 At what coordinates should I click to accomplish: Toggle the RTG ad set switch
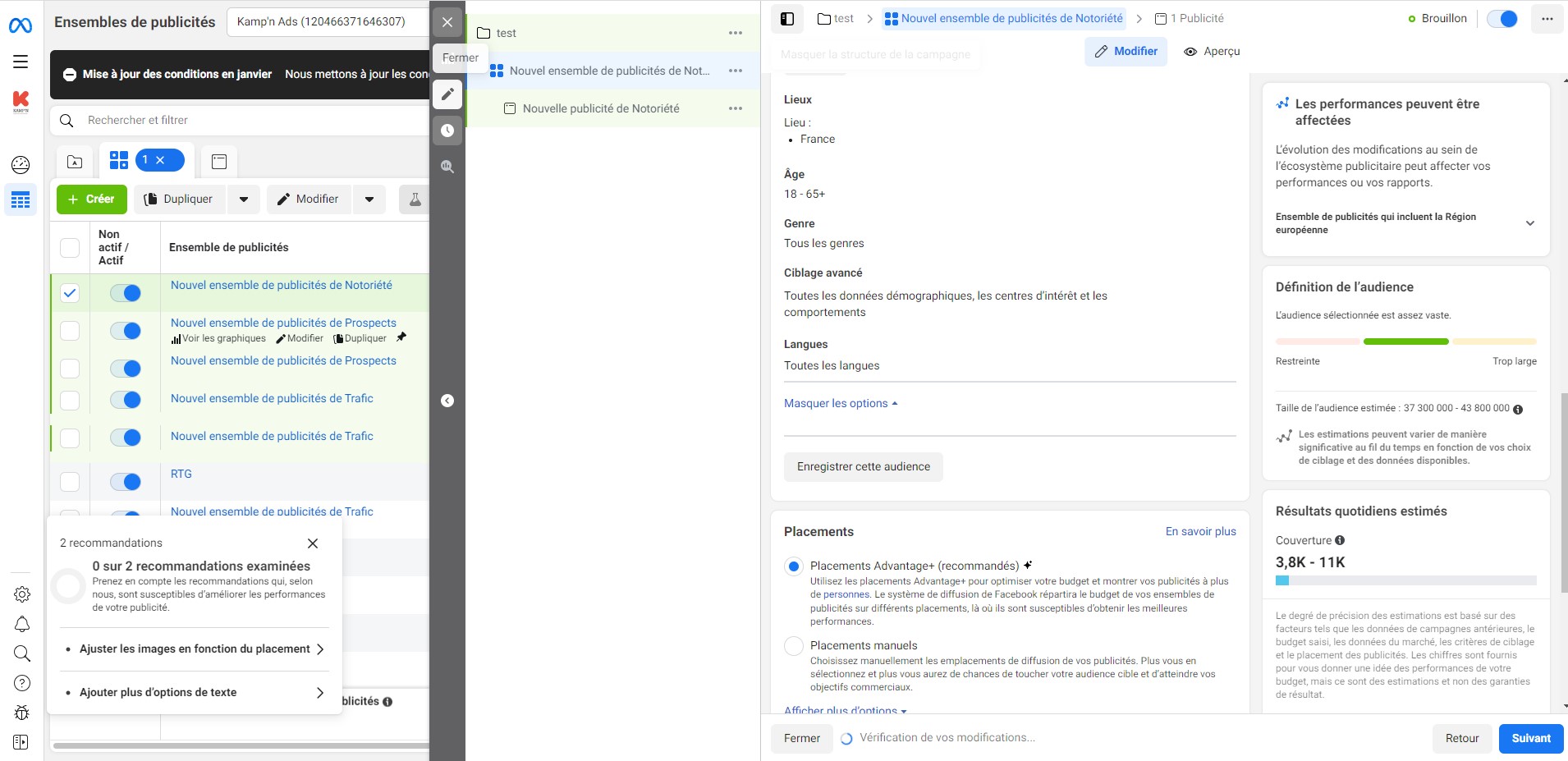point(126,482)
